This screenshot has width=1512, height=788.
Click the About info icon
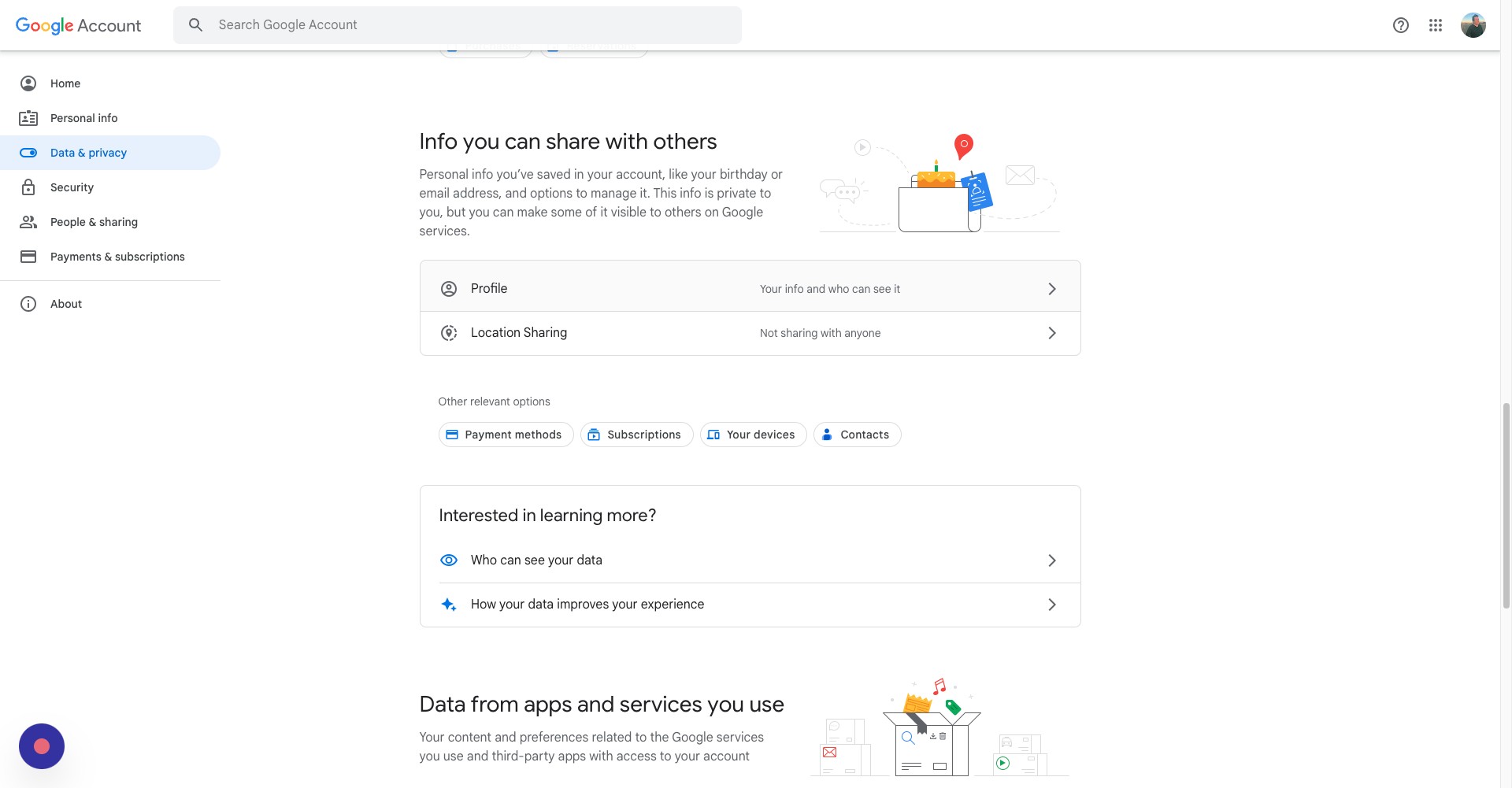(28, 304)
